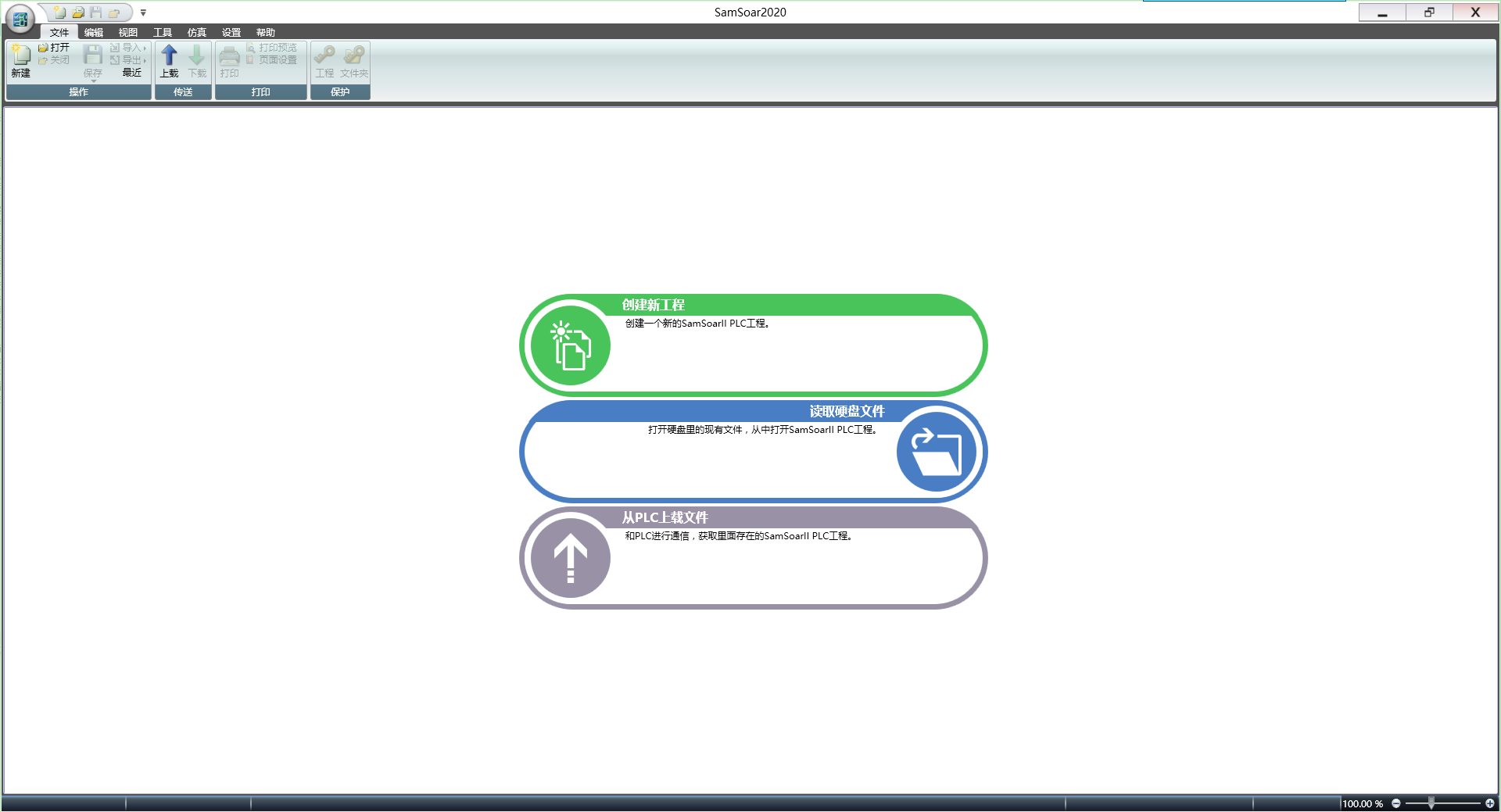
Task: Click 关闭 in the ribbon
Action: coord(54,60)
